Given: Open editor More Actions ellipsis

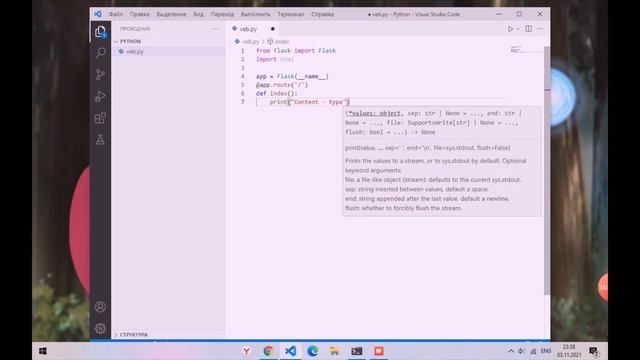Looking at the screenshot, I should point(540,29).
